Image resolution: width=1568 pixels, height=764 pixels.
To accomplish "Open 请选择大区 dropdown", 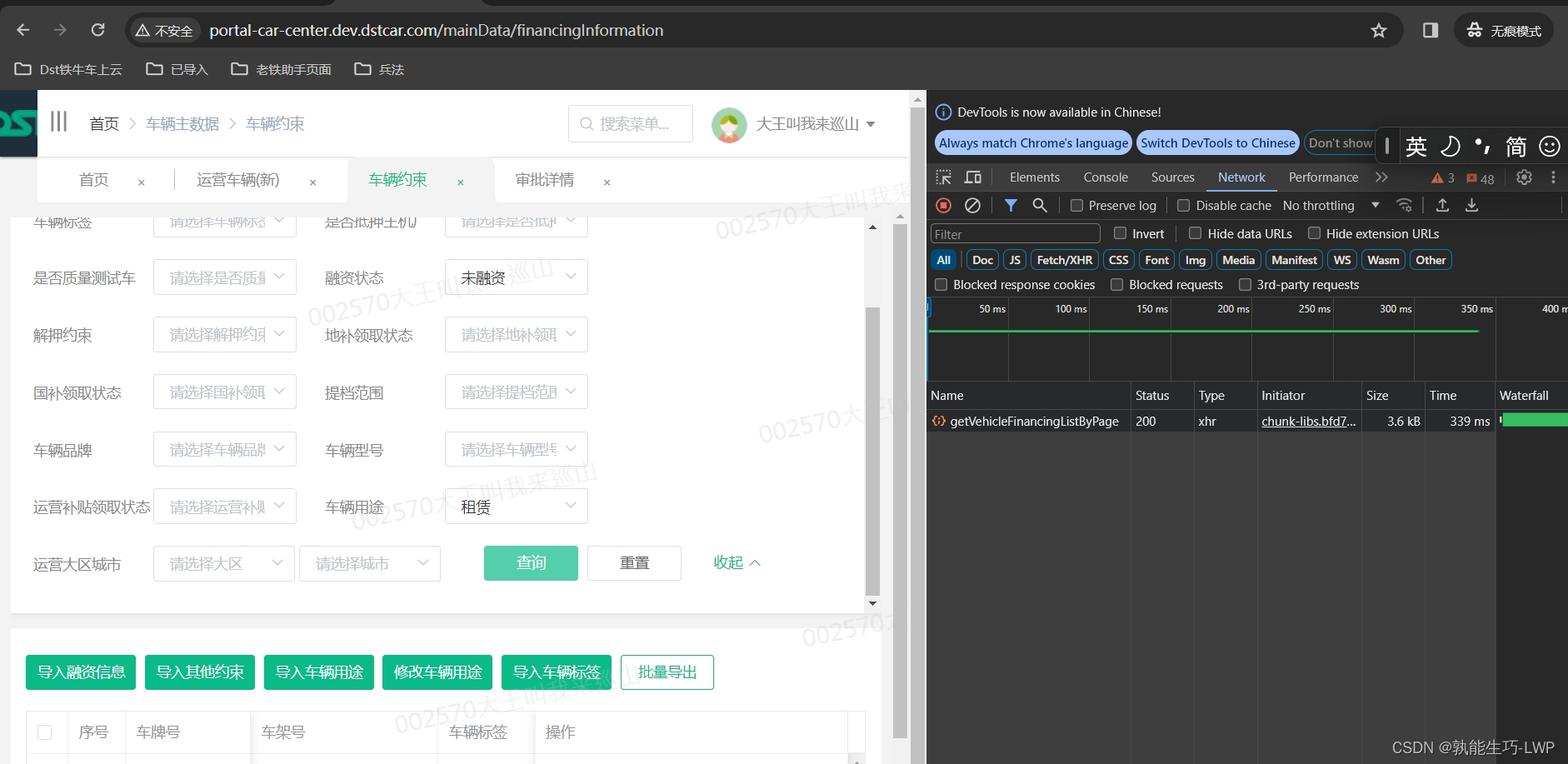I will [x=224, y=564].
